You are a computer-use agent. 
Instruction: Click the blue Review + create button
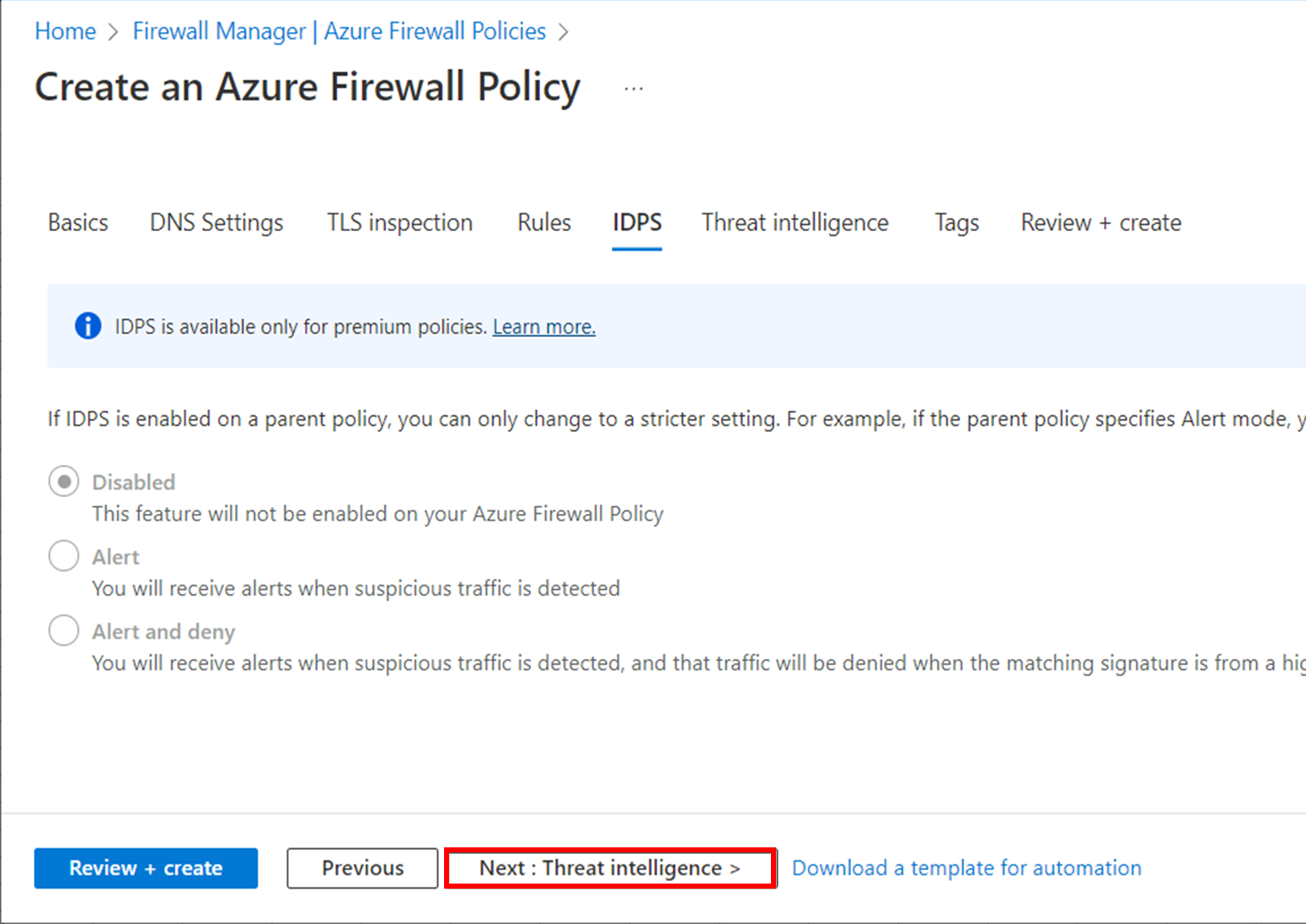146,868
